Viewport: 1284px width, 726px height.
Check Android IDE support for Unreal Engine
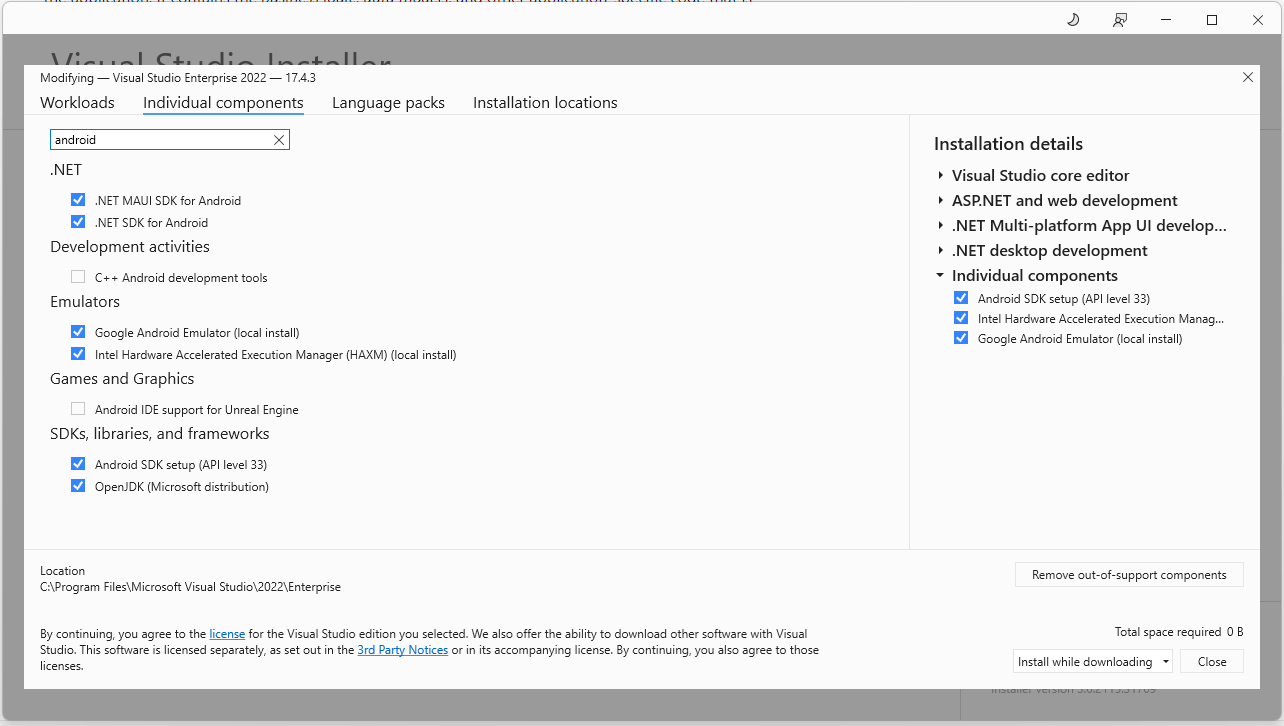click(78, 409)
